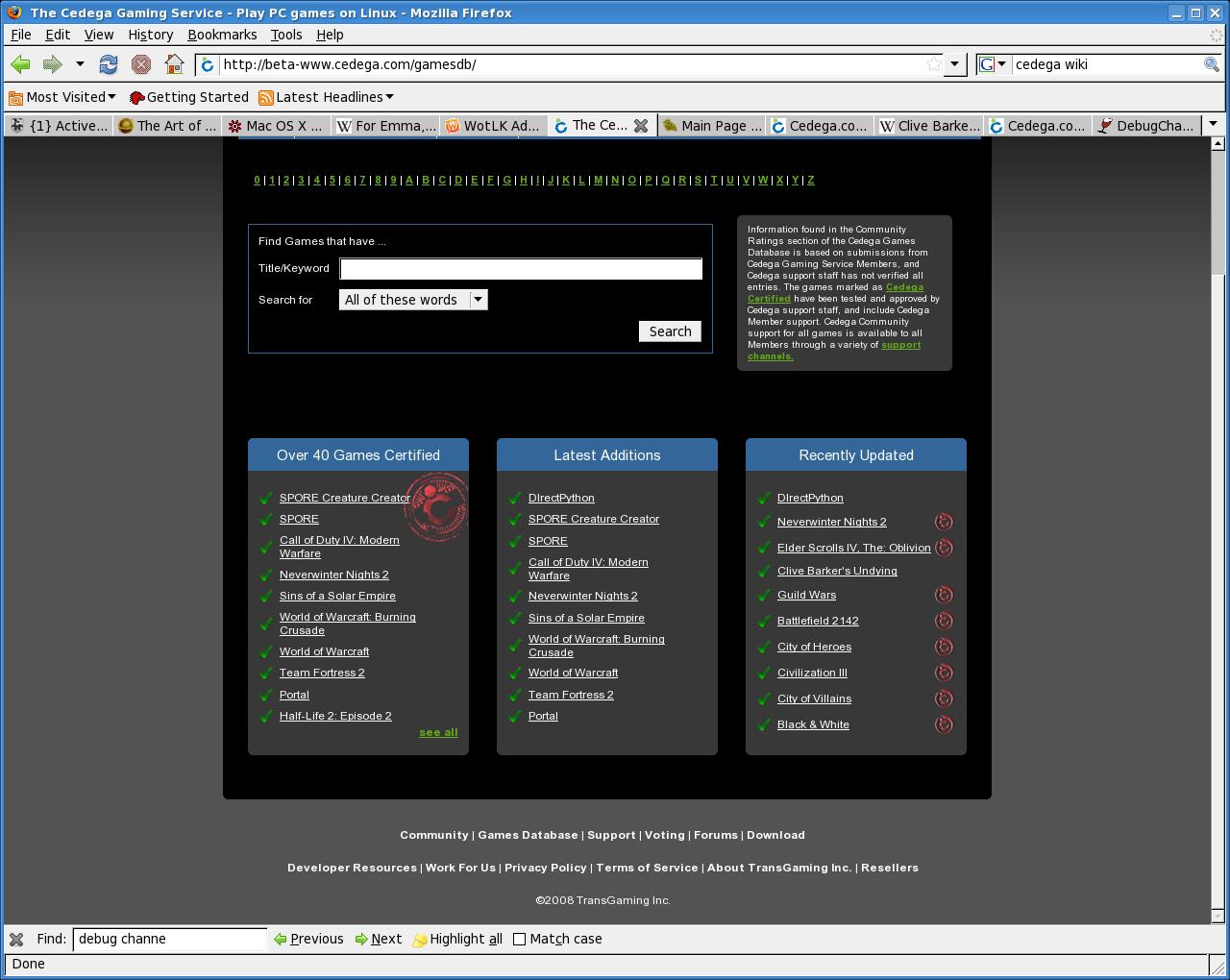This screenshot has width=1230, height=980.
Task: Click the Reload page icon
Action: point(109,64)
